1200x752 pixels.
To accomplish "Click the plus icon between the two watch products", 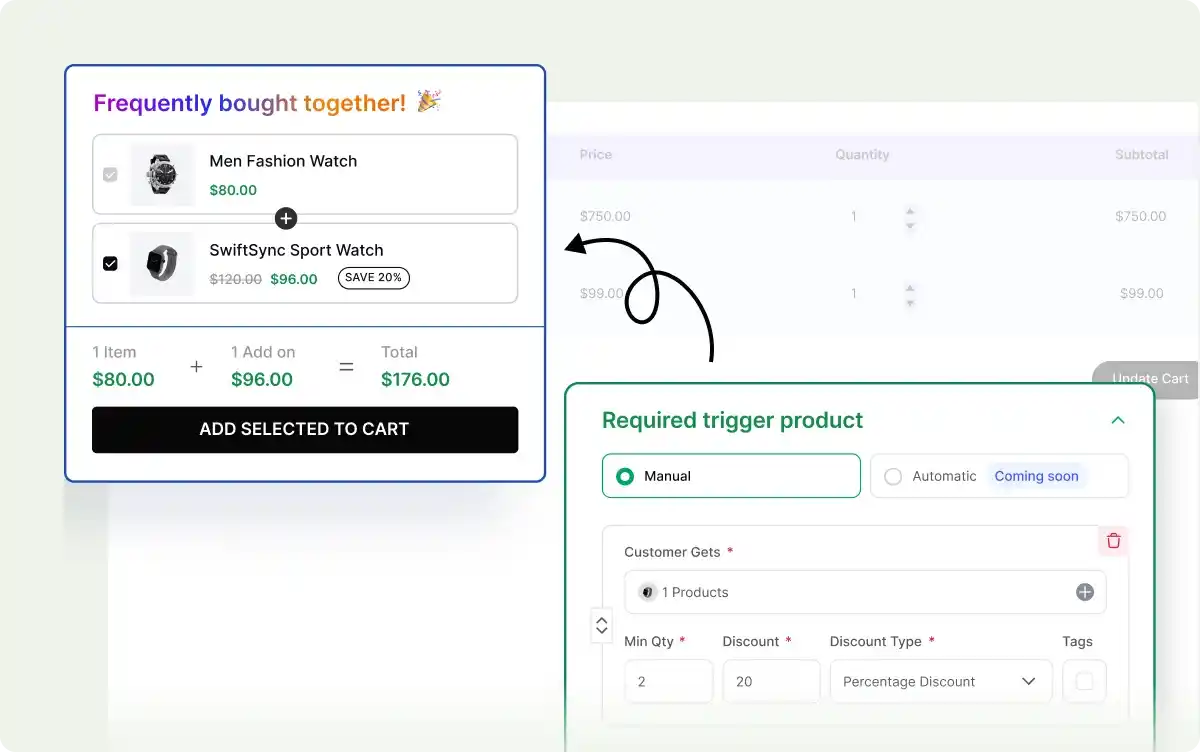I will tap(285, 218).
